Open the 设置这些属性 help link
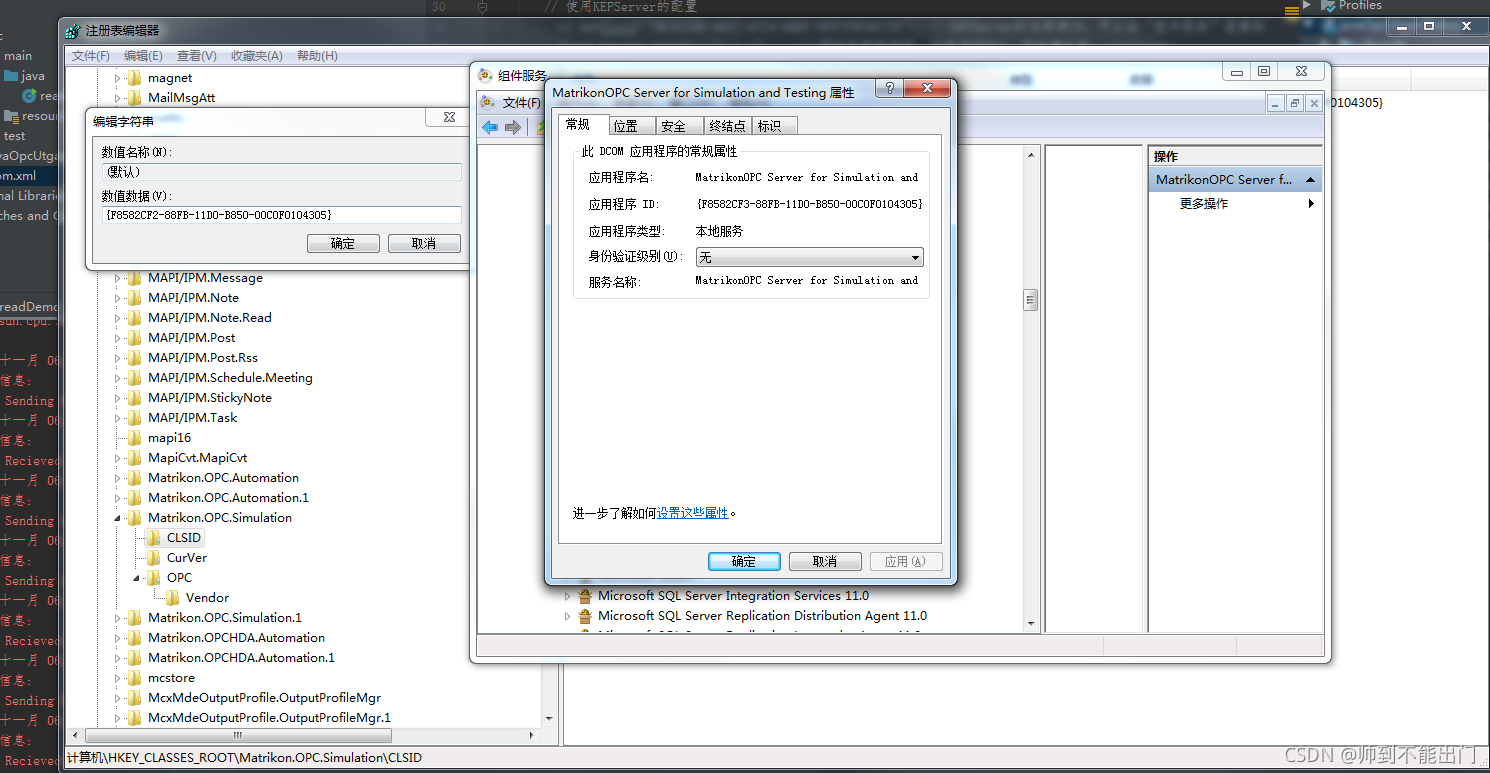The height and width of the screenshot is (773, 1490). pos(693,513)
